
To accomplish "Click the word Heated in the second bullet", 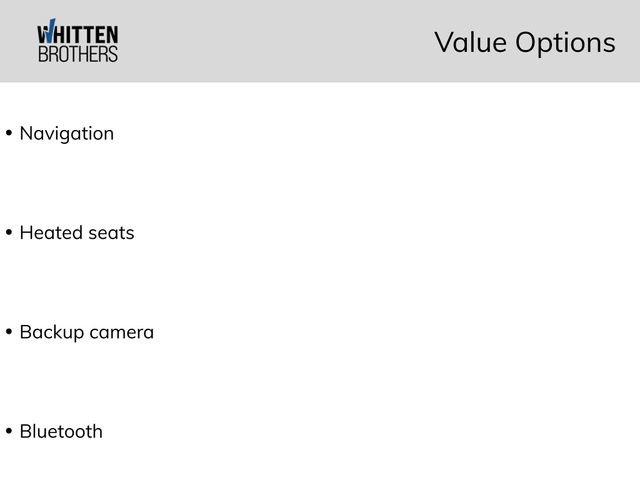I will pos(50,233).
